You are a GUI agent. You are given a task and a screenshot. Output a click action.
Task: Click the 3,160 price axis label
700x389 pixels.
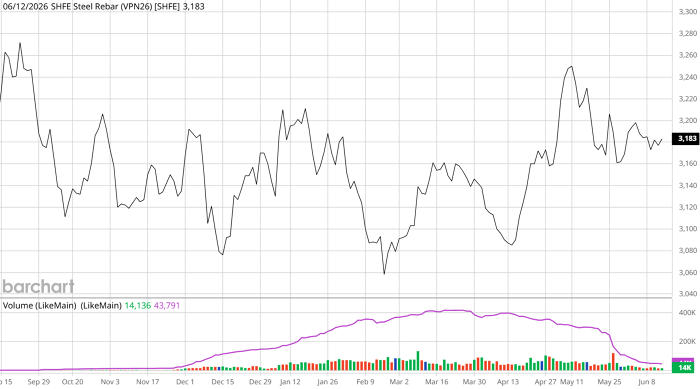688,163
